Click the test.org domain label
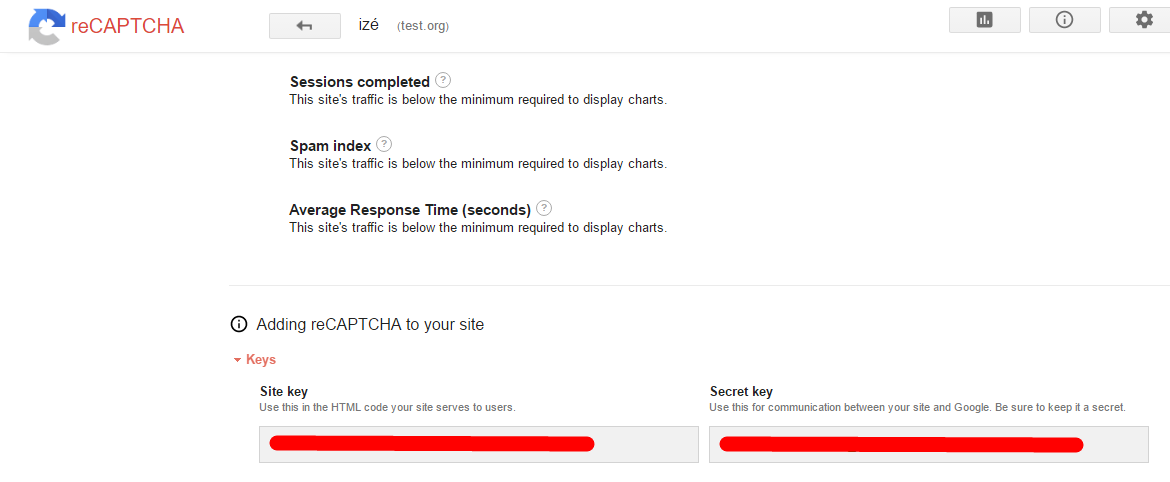 423,26
